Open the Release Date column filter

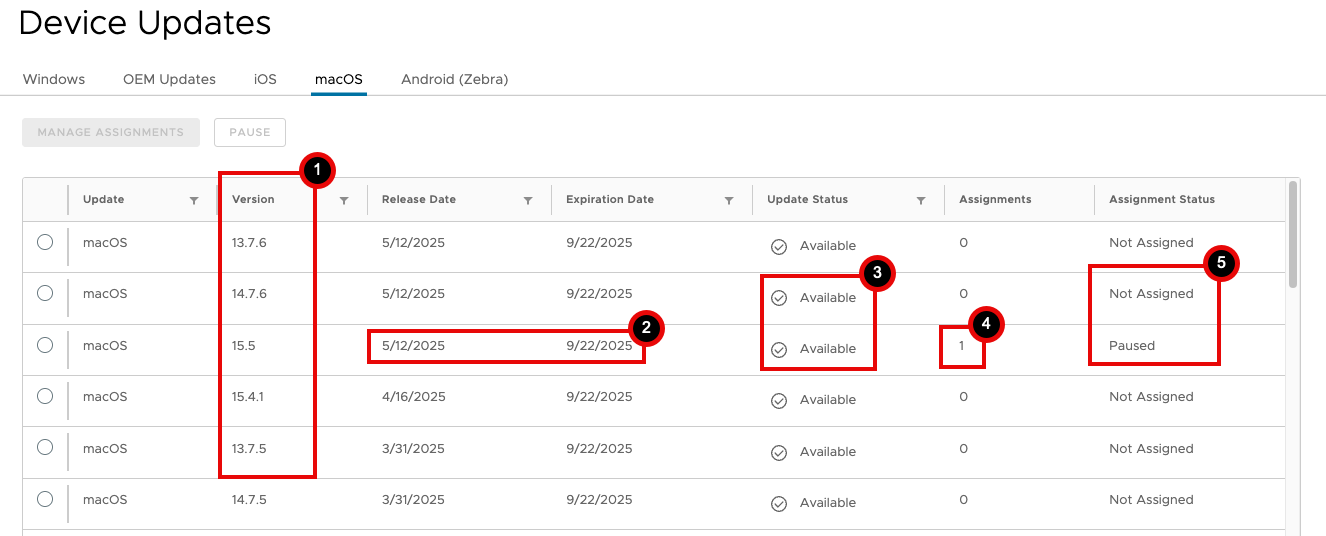pyautogui.click(x=528, y=201)
